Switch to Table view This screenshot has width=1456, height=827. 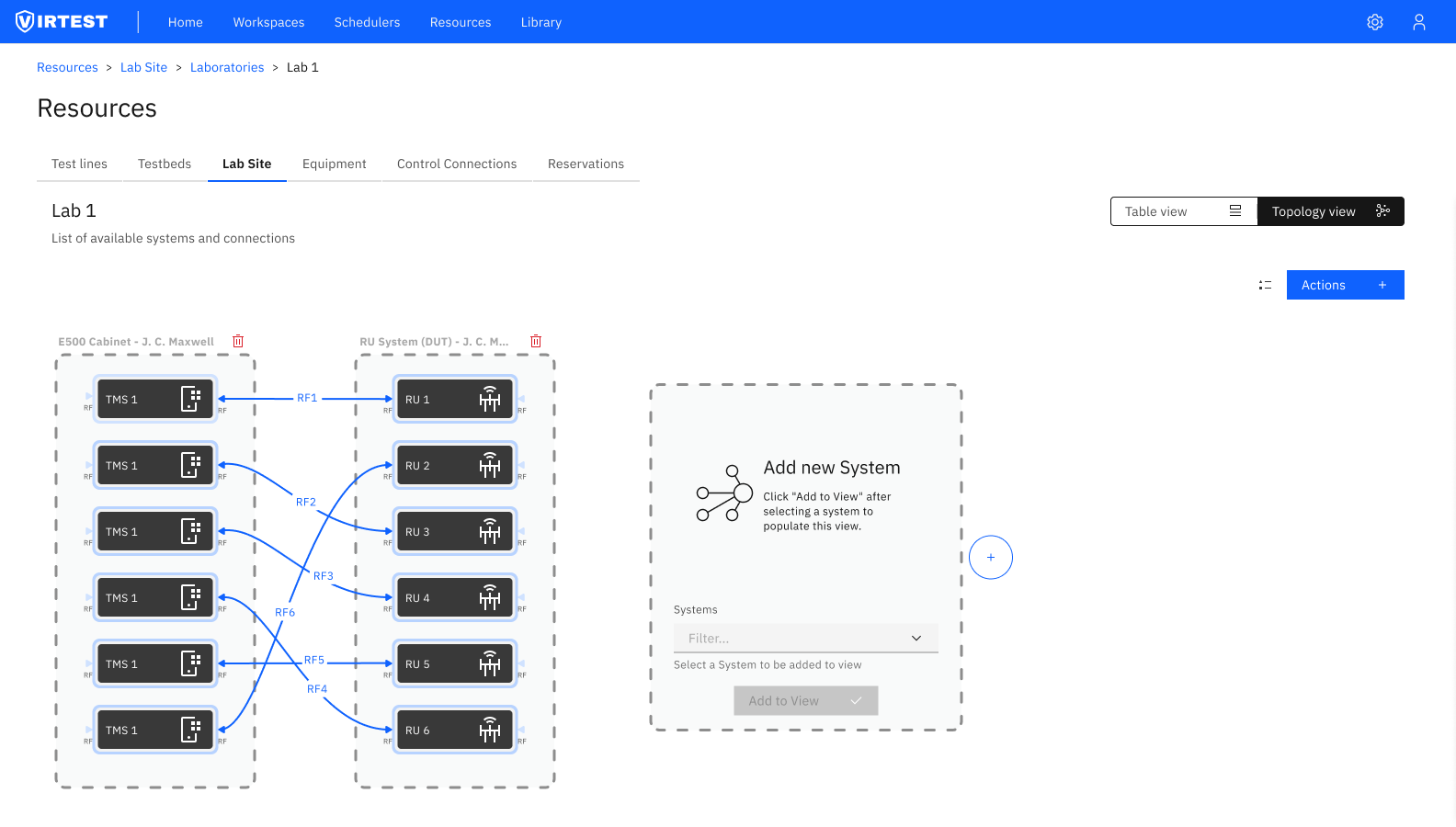pos(1183,211)
